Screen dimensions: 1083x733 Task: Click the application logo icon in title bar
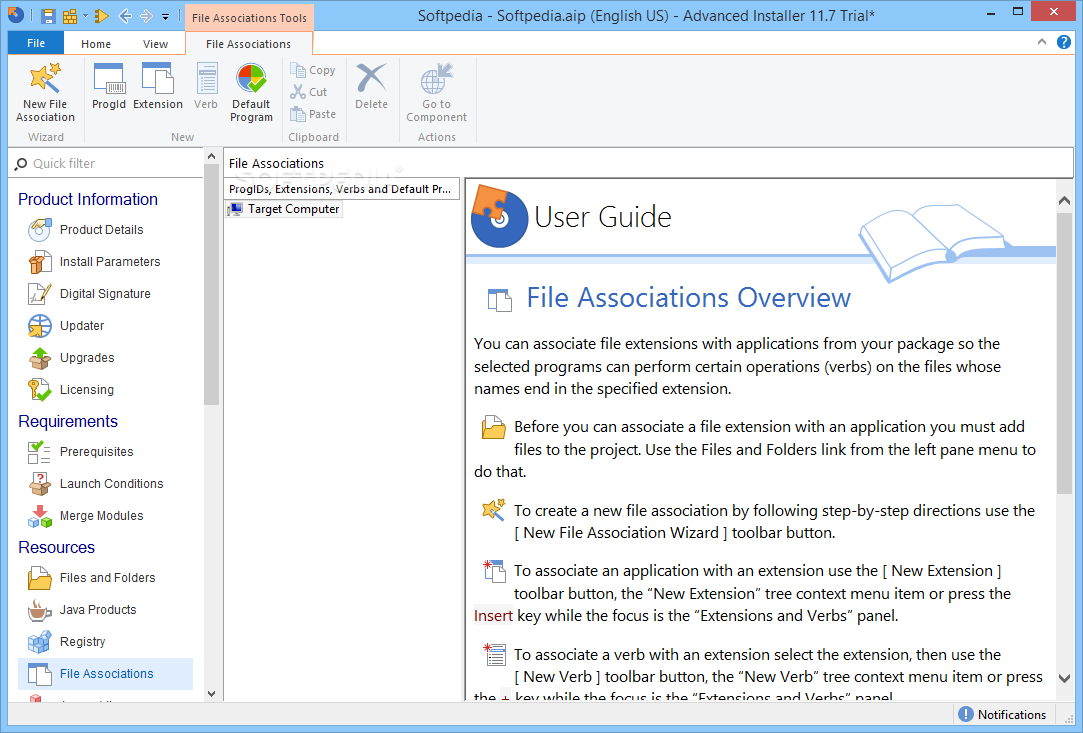(15, 15)
